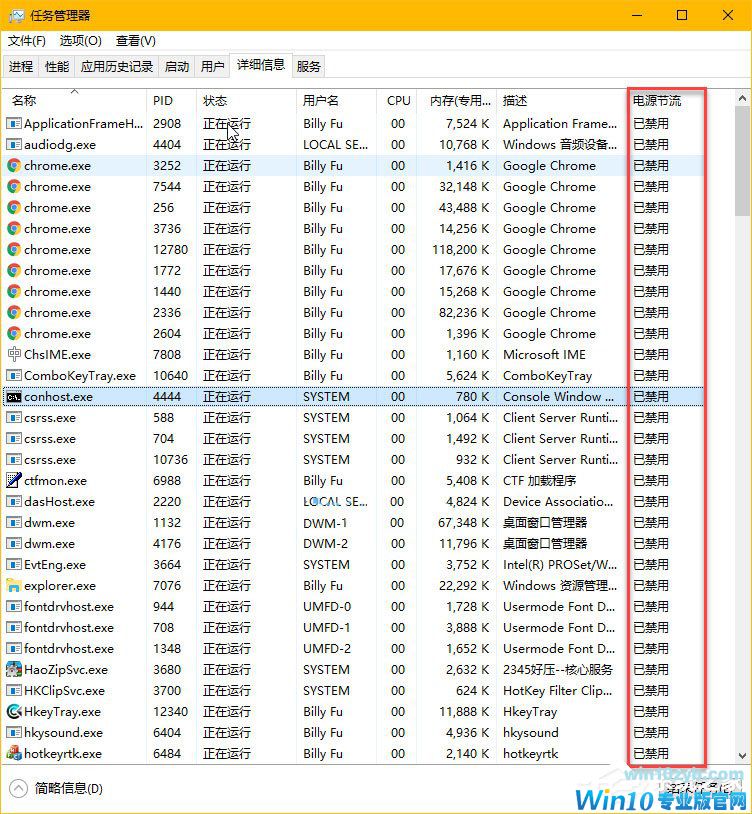The image size is (752, 814).
Task: Sort by 内存(专用...) column header
Action: [x=458, y=100]
